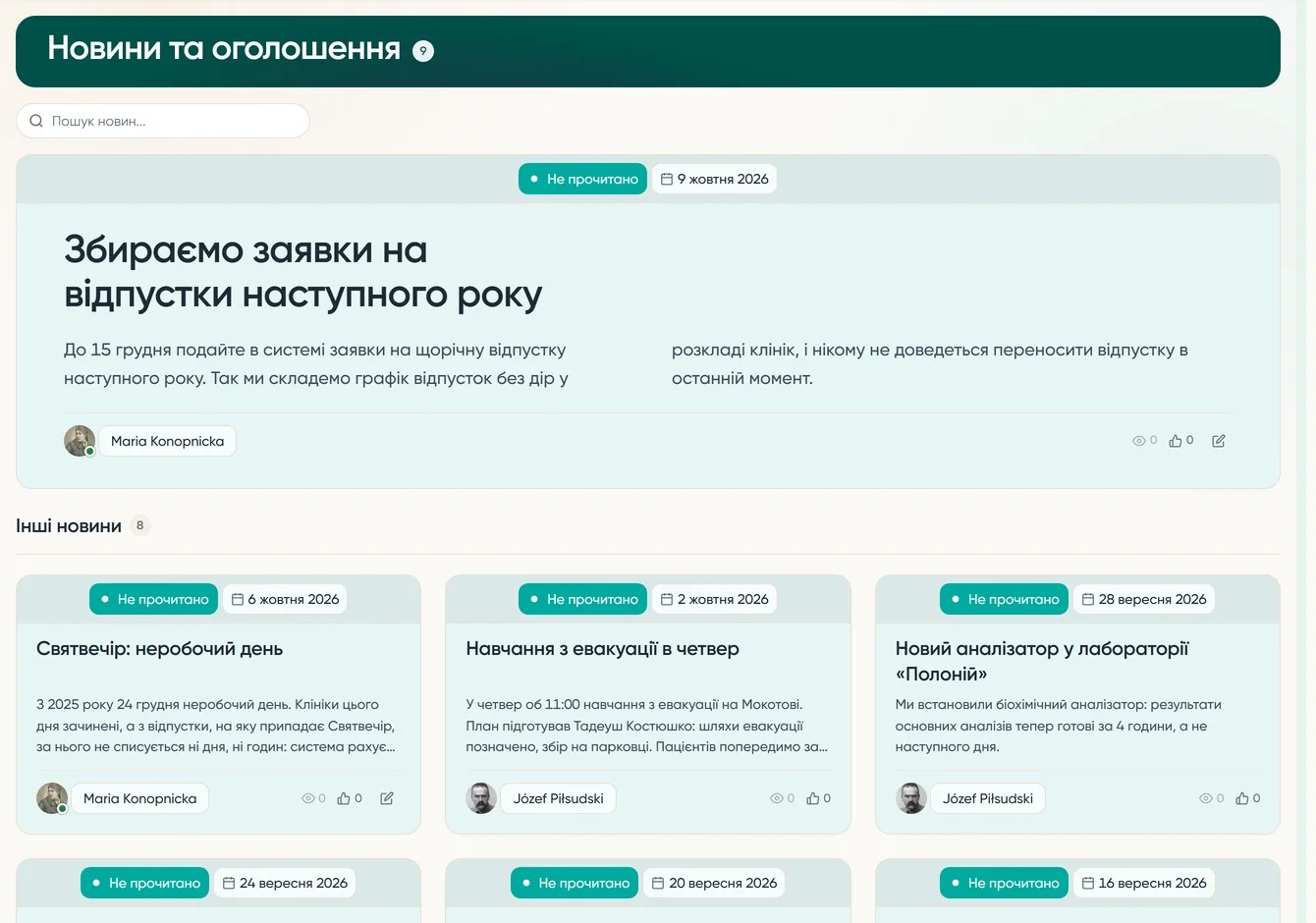Click the 'Новини та оголошення' page title
Viewport: 1316px width, 923px height.
coord(224,48)
